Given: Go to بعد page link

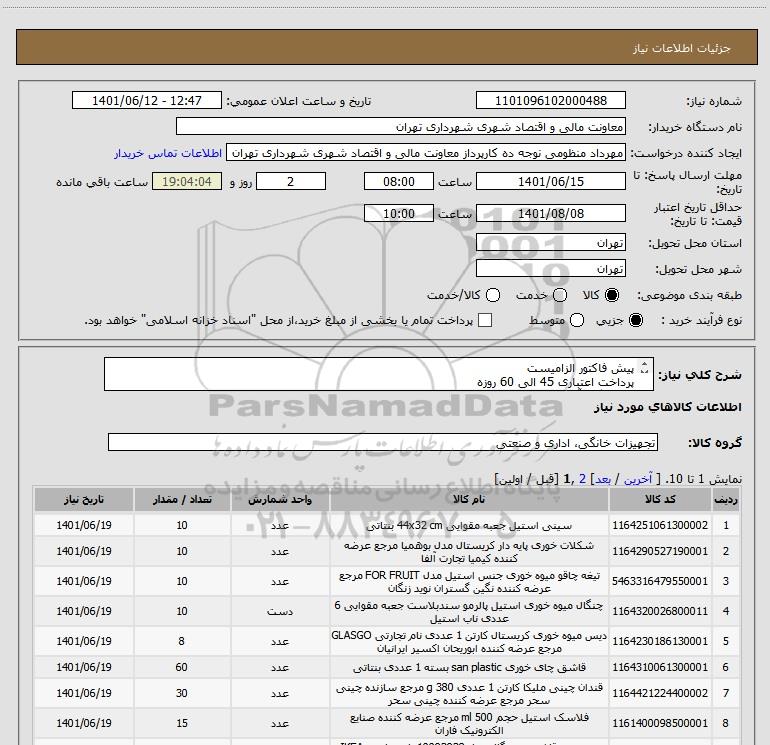Looking at the screenshot, I should (603, 479).
